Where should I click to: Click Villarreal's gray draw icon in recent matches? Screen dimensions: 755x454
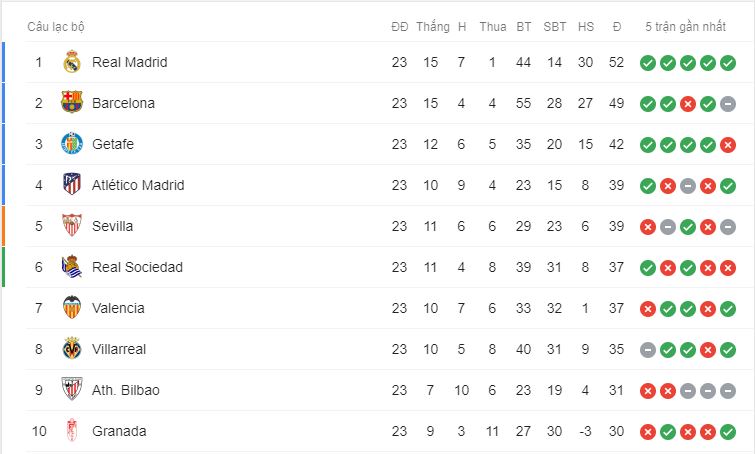[x=648, y=350]
